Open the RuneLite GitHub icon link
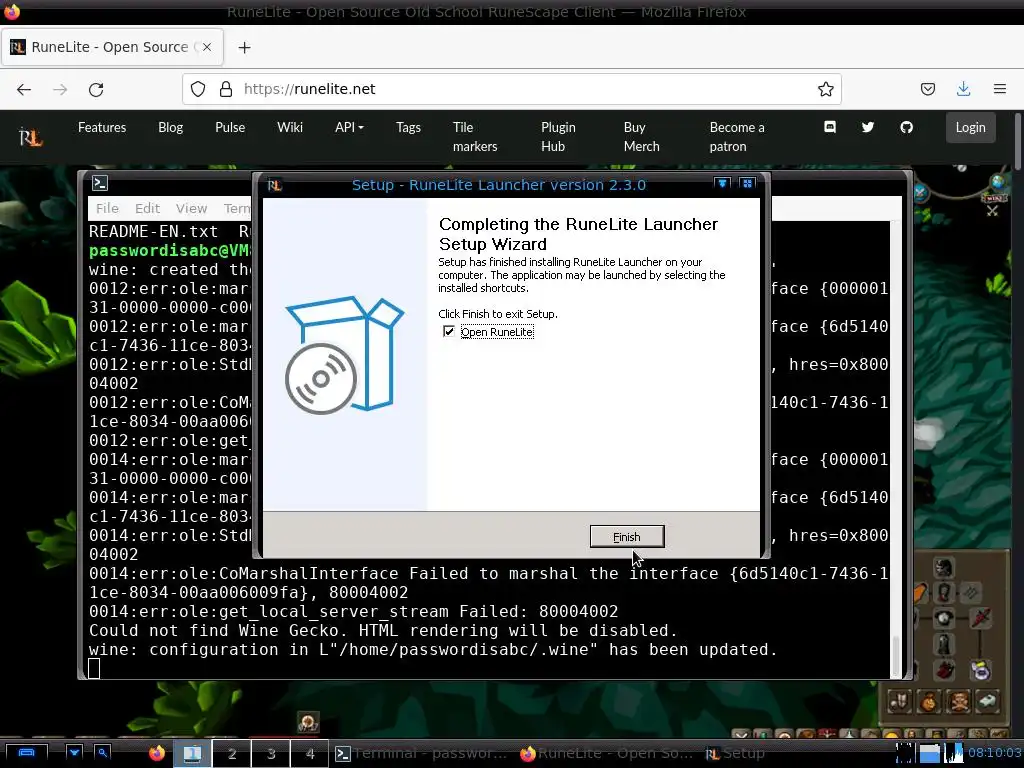Screen dimensions: 1024x768 [906, 127]
